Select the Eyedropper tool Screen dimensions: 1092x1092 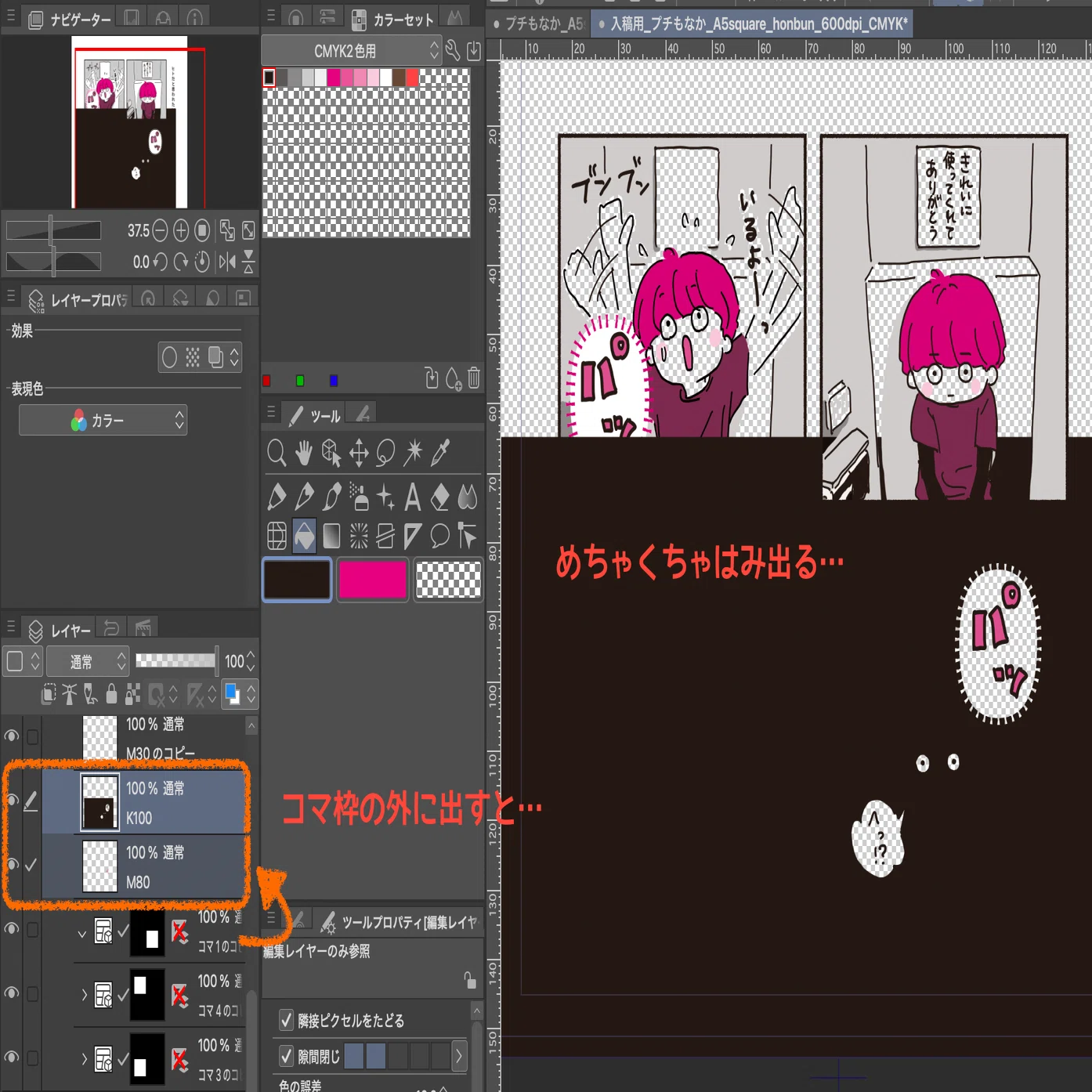[x=440, y=453]
